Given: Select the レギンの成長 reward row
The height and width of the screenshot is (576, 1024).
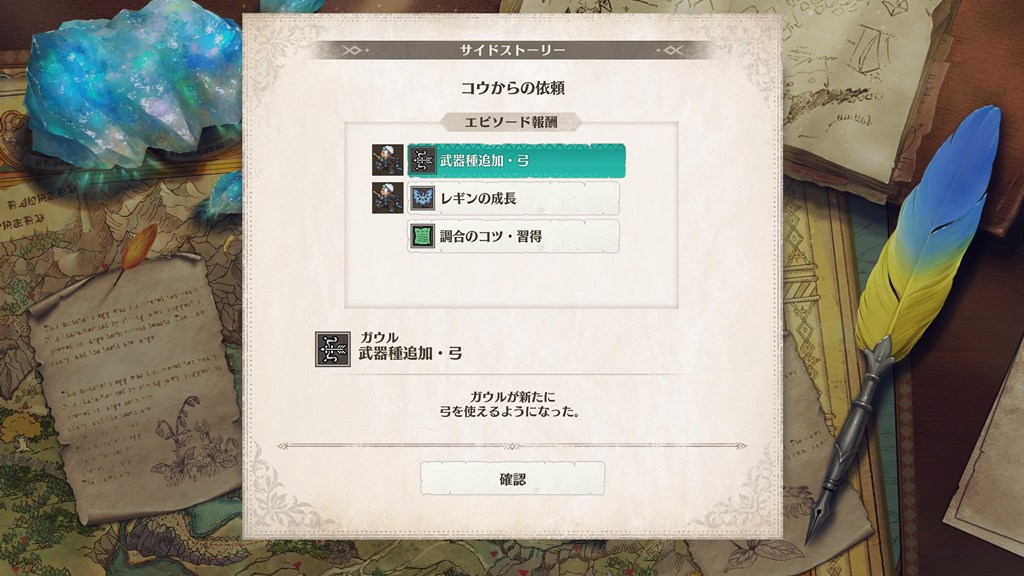Looking at the screenshot, I should 513,199.
